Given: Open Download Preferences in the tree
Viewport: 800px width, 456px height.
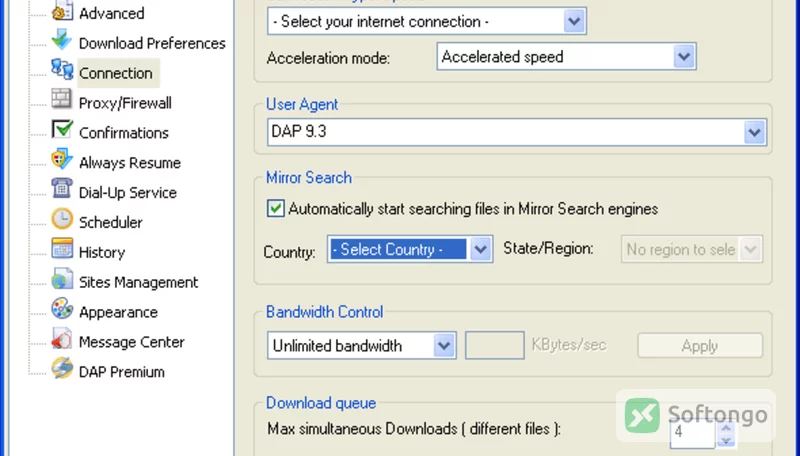Looking at the screenshot, I should tap(152, 43).
